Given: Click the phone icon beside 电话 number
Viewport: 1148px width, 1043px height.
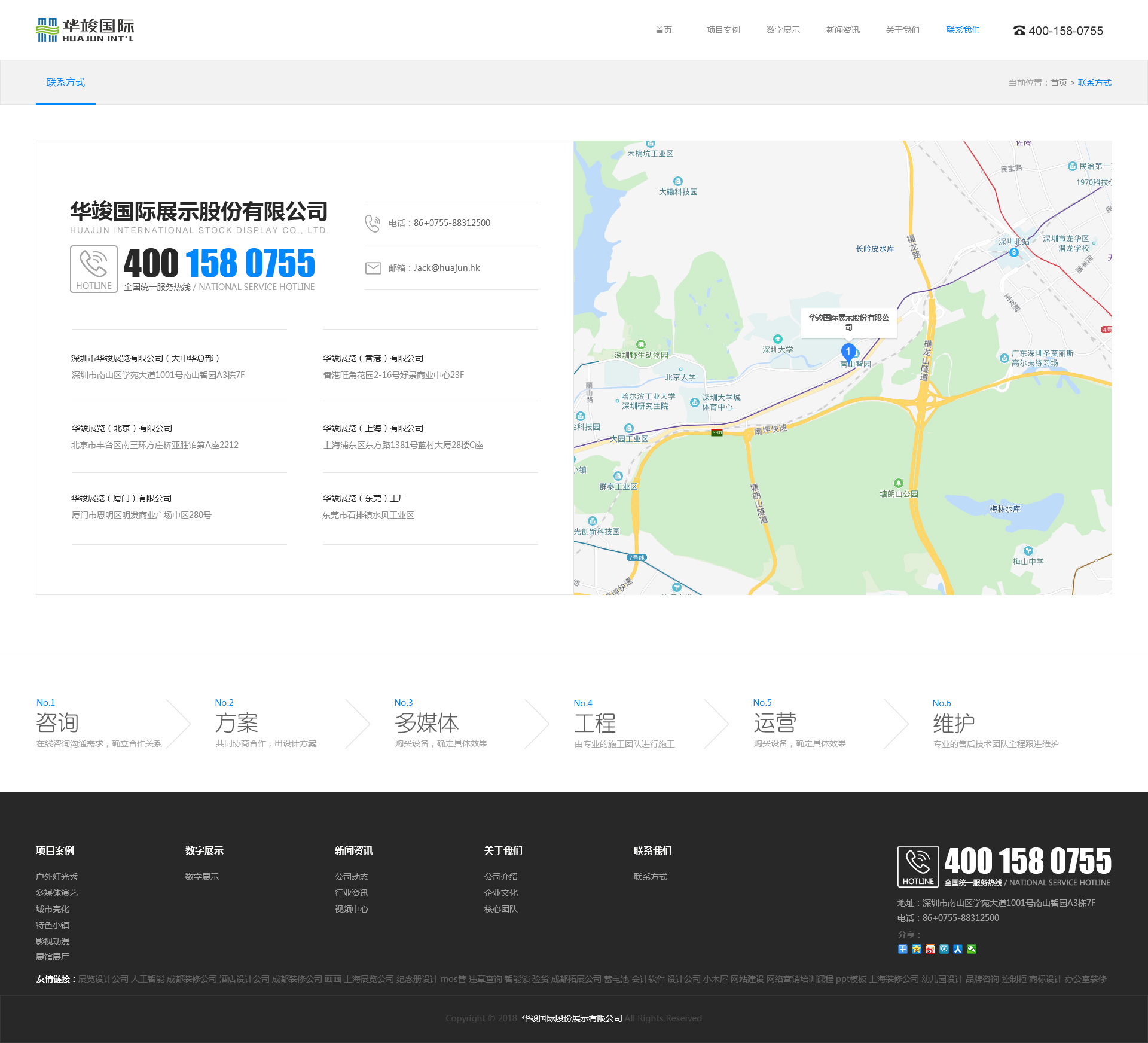Looking at the screenshot, I should tap(373, 223).
